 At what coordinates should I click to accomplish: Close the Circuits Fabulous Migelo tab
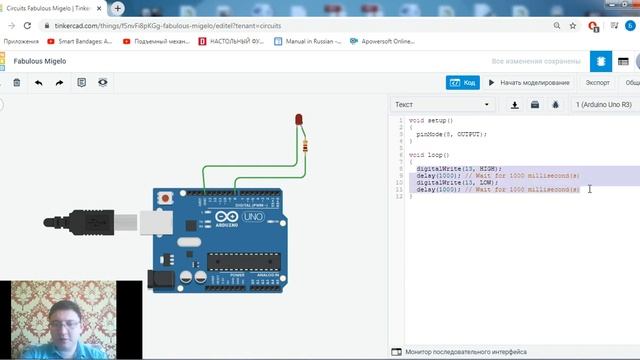[x=99, y=8]
